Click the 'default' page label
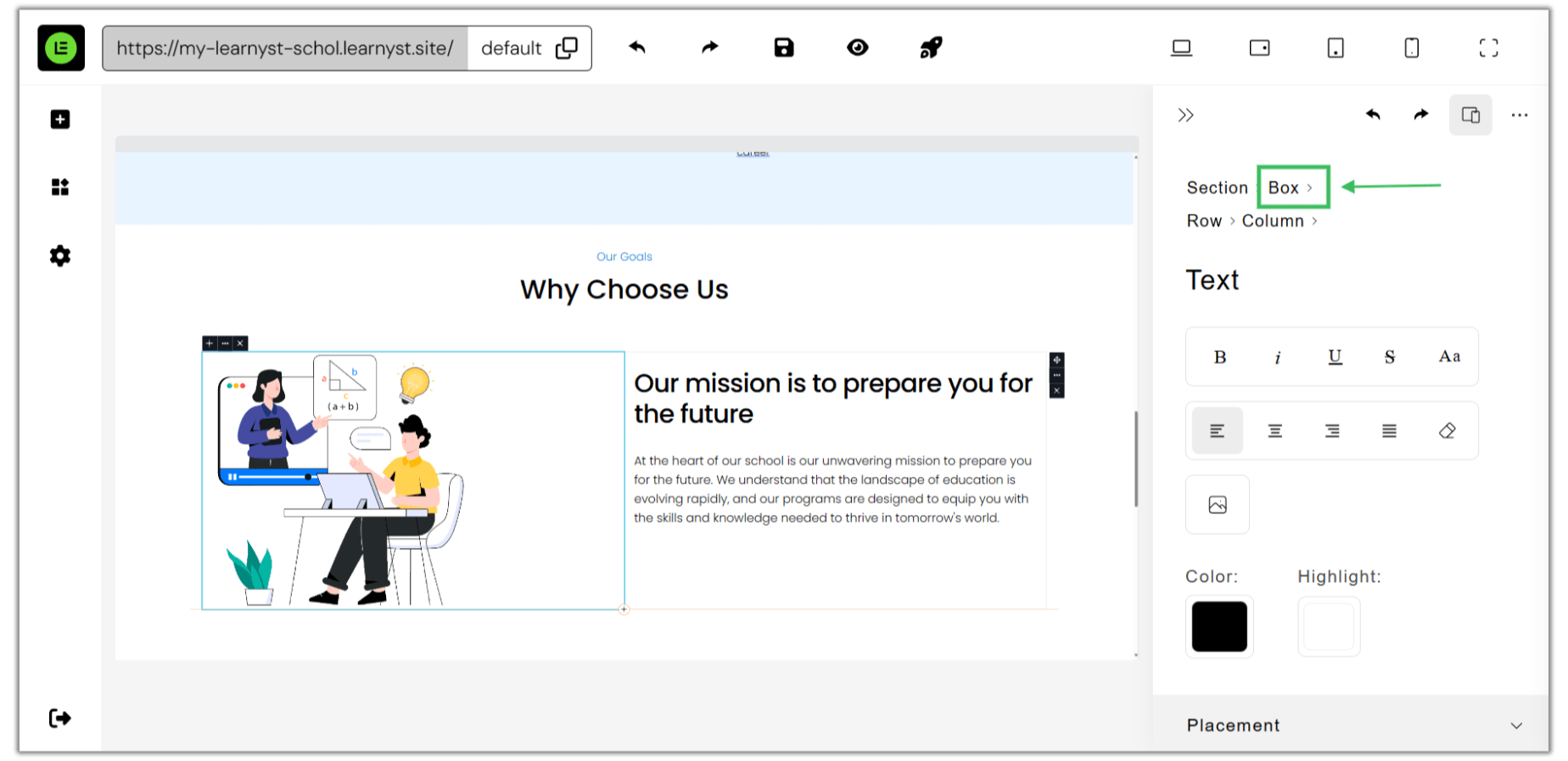Viewport: 1568px width, 761px height. point(511,48)
